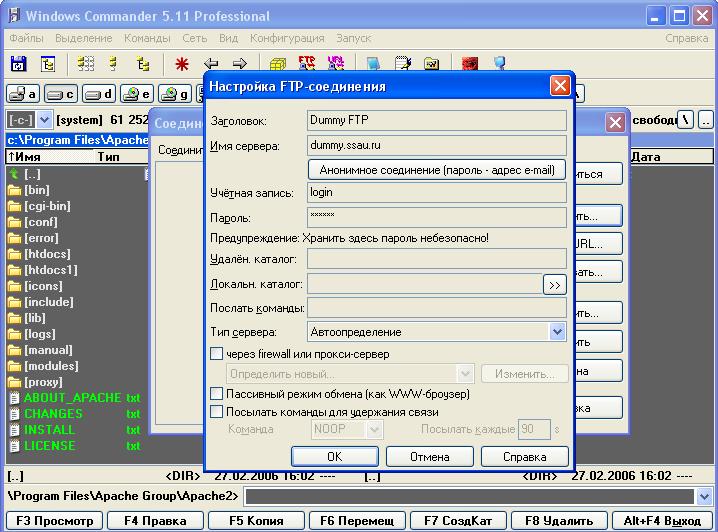Screen dimensions: 718x532
Task: Click the F7 СоздКат button
Action: click(458, 521)
